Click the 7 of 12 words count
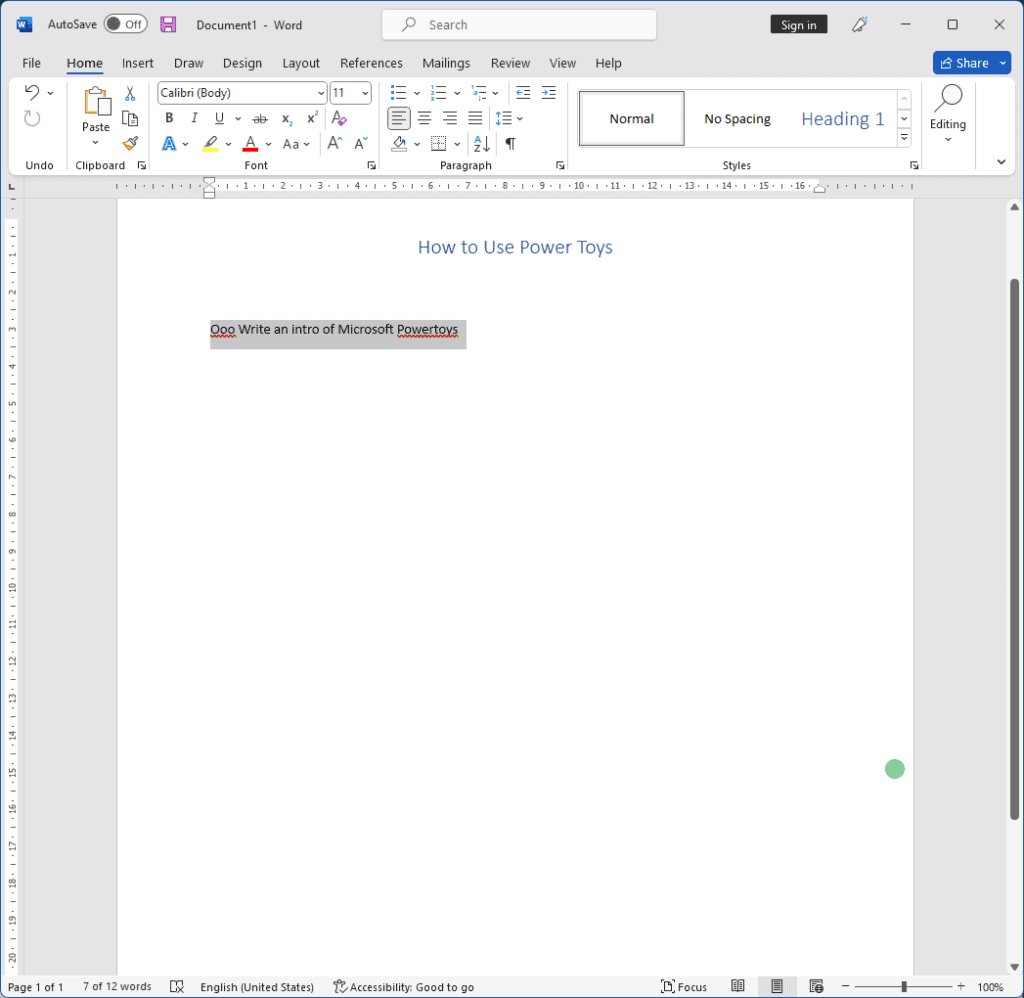Viewport: 1024px width, 998px height. click(x=117, y=986)
